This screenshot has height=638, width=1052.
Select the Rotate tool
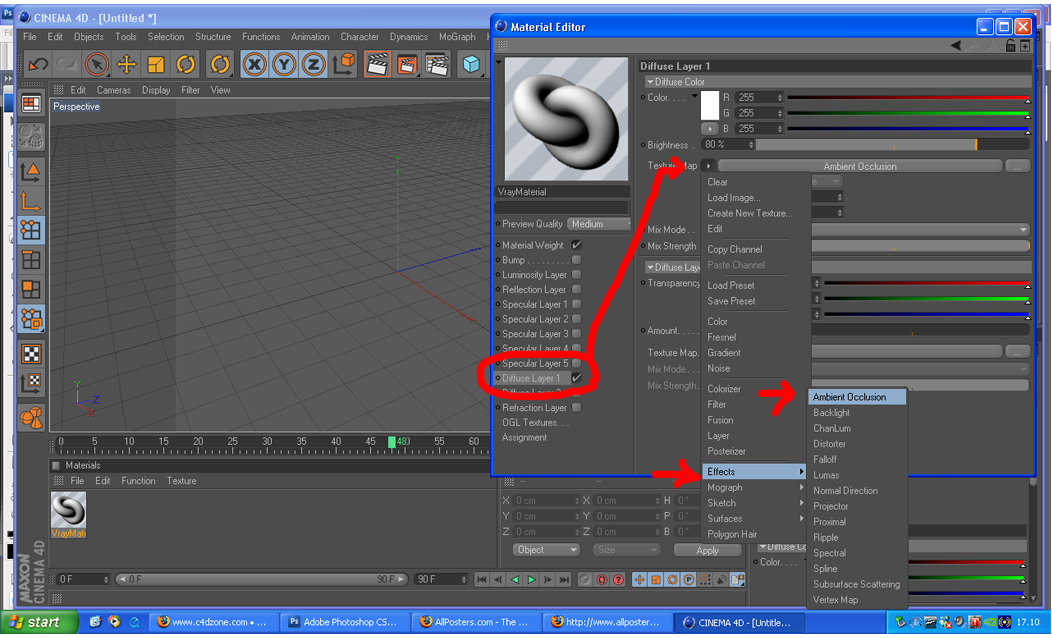(185, 64)
